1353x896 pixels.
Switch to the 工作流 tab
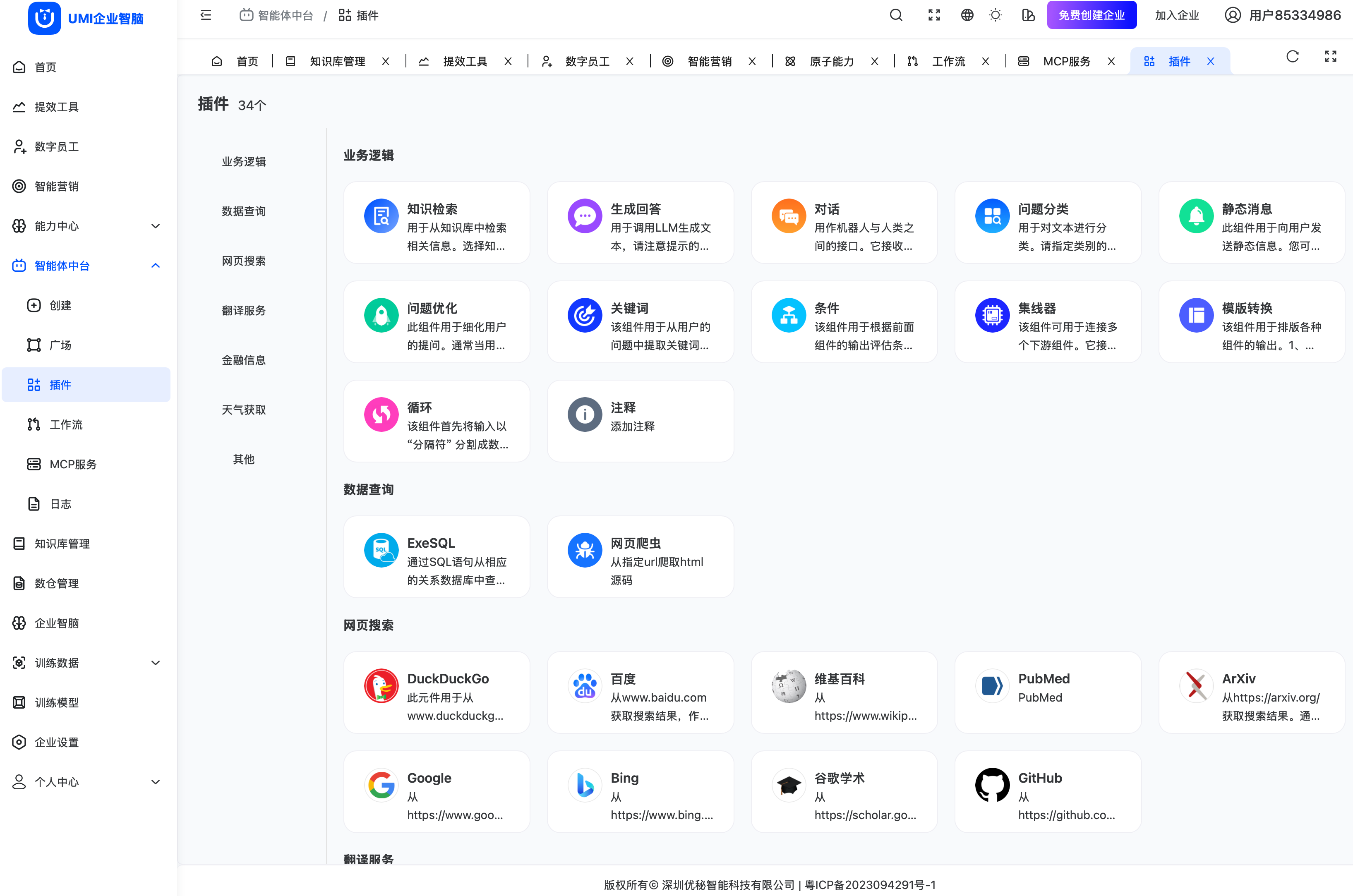[948, 61]
